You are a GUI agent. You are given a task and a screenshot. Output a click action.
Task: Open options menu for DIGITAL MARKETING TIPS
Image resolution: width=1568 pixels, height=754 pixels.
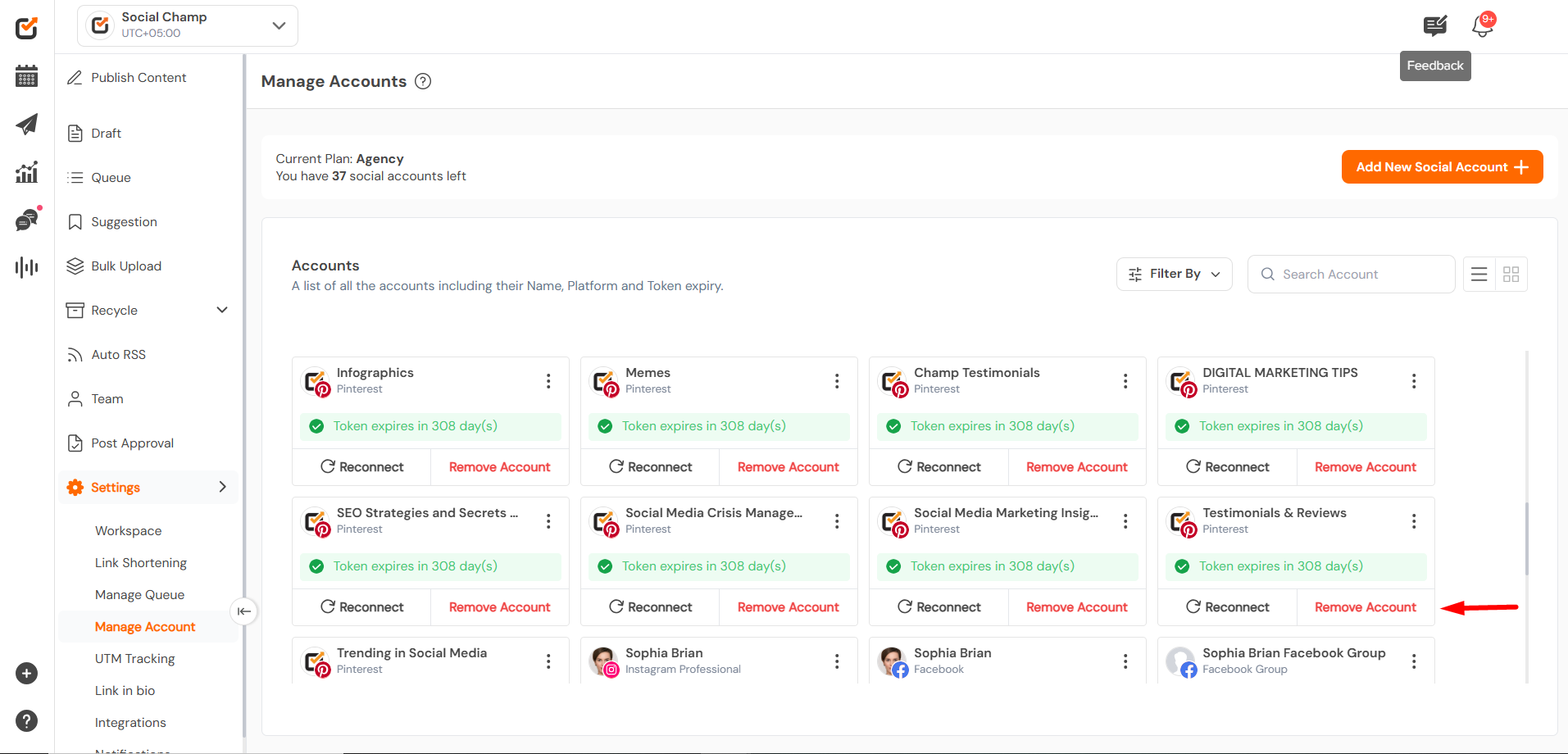pos(1414,381)
